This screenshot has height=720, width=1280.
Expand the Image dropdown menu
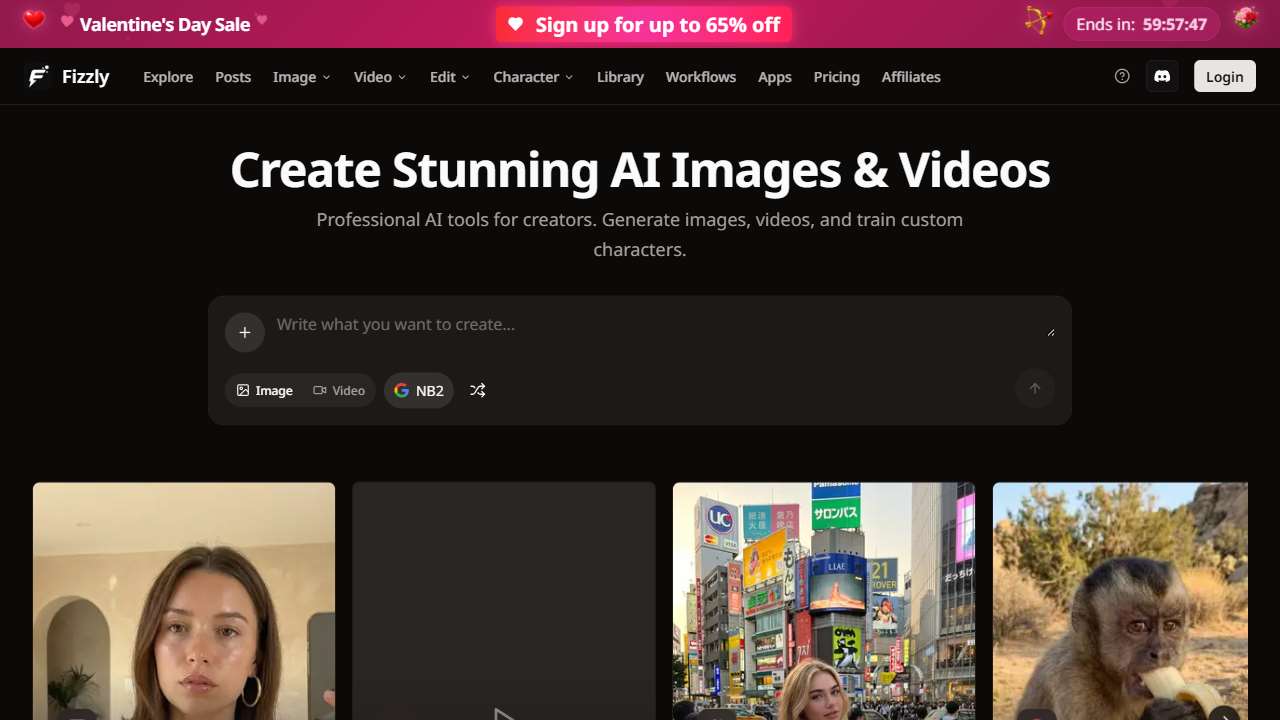point(301,77)
